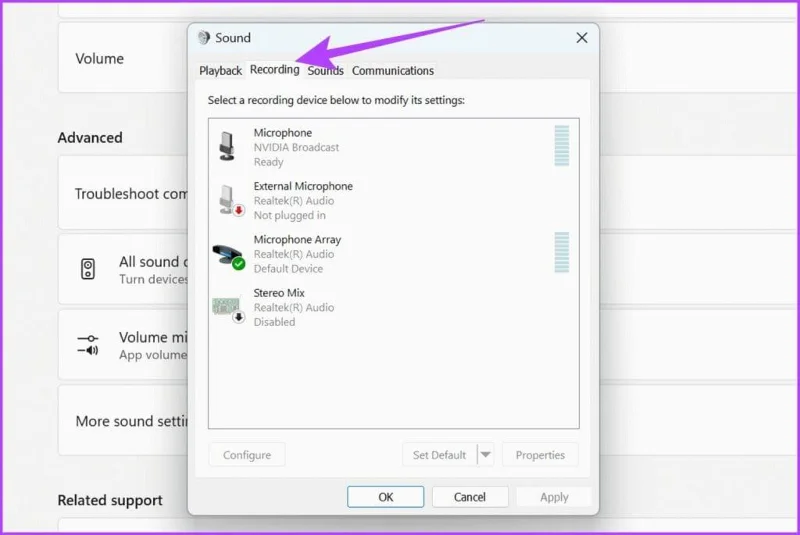The image size is (800, 535).
Task: Click Cancel in the Sound dialog
Action: (470, 497)
